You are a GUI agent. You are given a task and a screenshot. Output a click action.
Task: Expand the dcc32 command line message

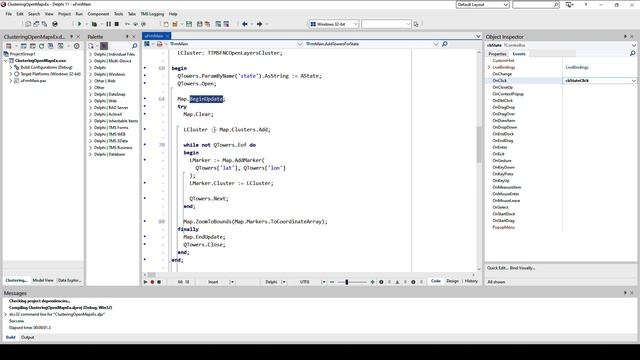[x=6, y=314]
